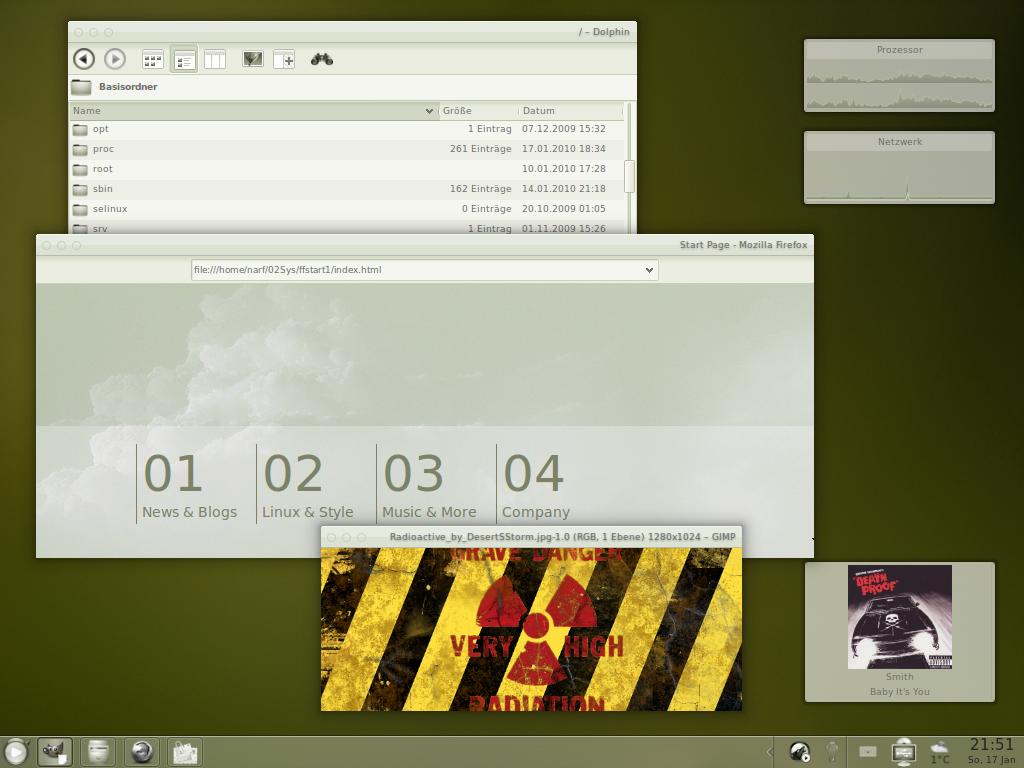Click the '162 Einträge' size cell
The height and width of the screenshot is (768, 1024).
481,189
